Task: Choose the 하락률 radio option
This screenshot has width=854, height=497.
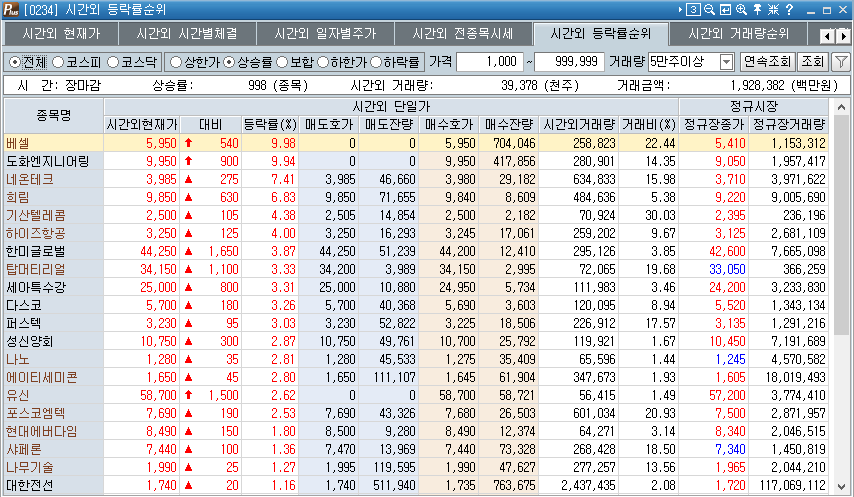Action: tap(376, 62)
